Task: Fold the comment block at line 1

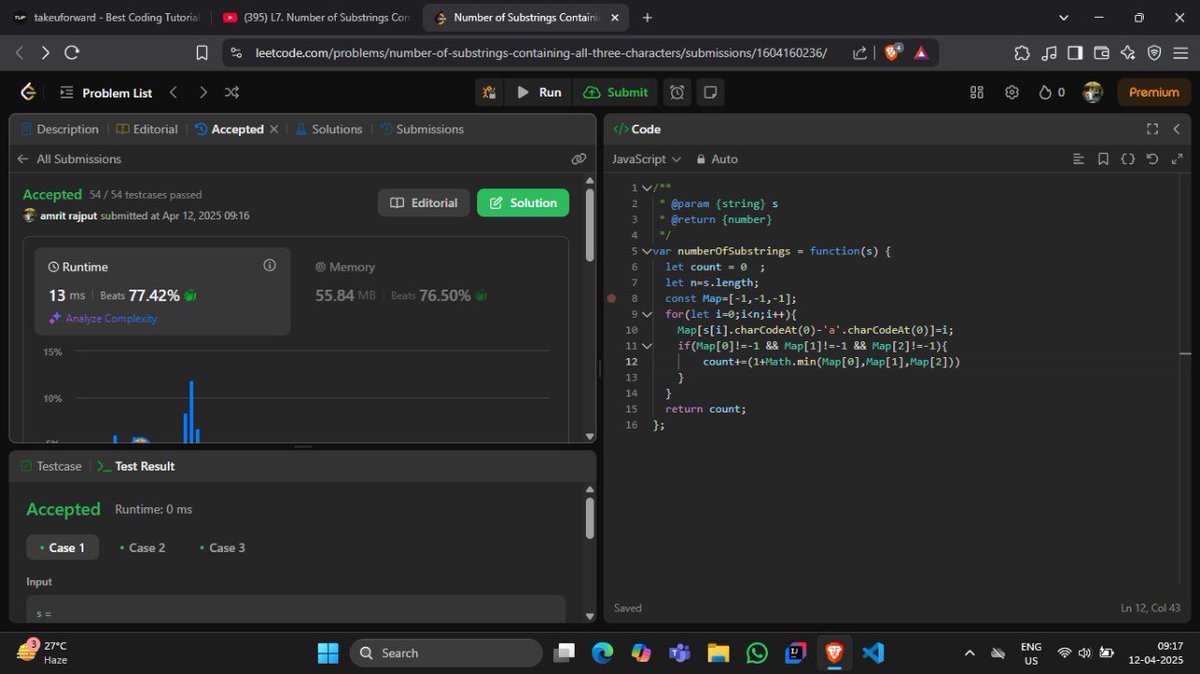Action: (x=647, y=188)
